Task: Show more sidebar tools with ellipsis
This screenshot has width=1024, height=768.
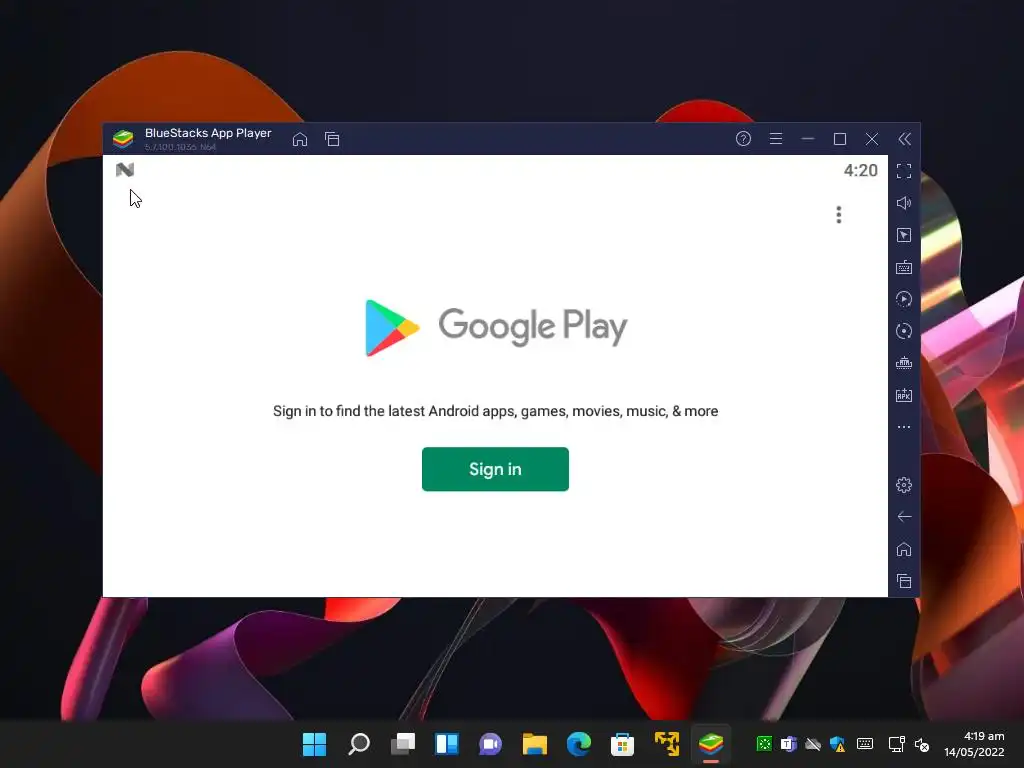Action: coord(904,427)
